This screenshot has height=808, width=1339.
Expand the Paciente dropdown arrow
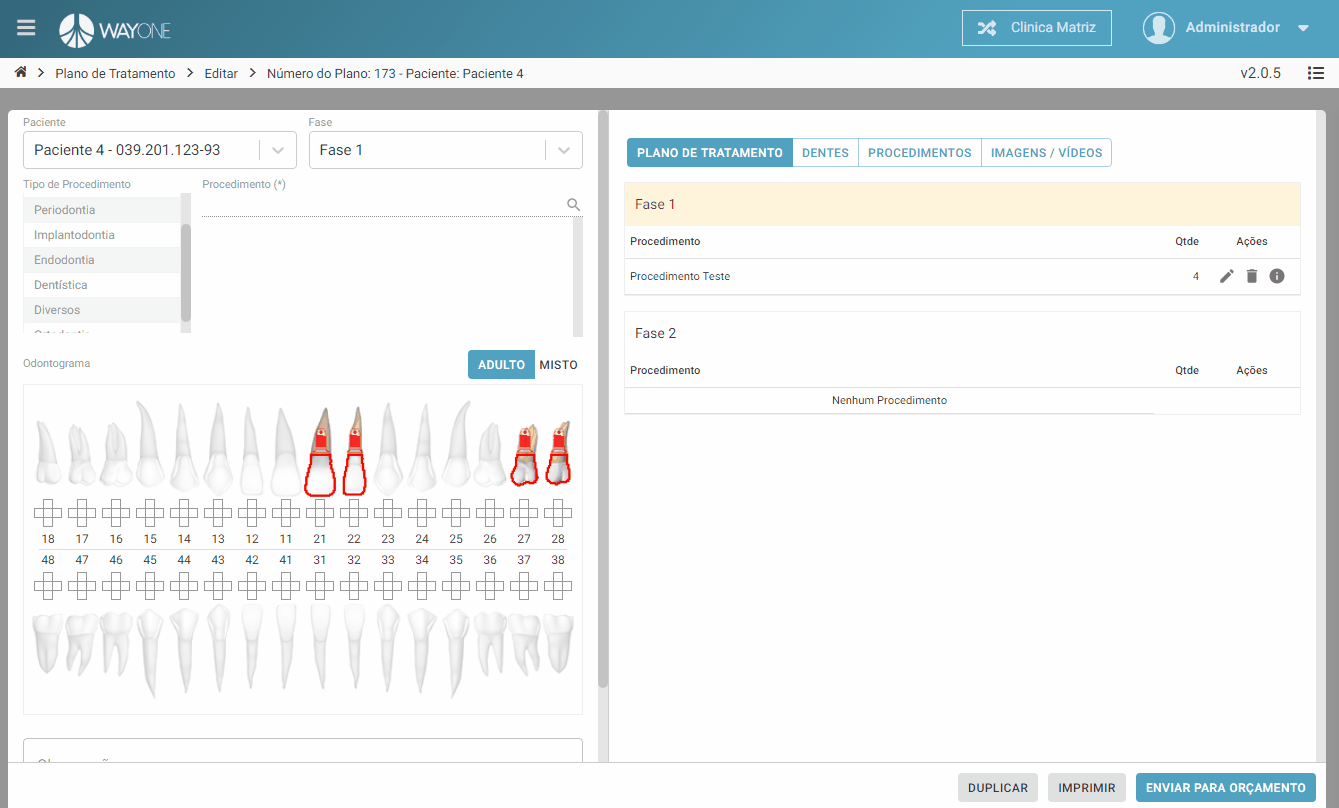[278, 150]
